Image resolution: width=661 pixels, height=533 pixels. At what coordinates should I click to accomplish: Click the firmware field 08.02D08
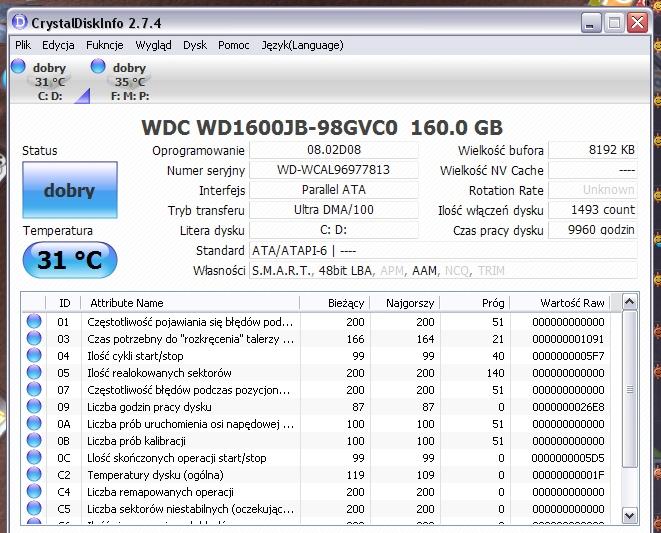(x=334, y=150)
